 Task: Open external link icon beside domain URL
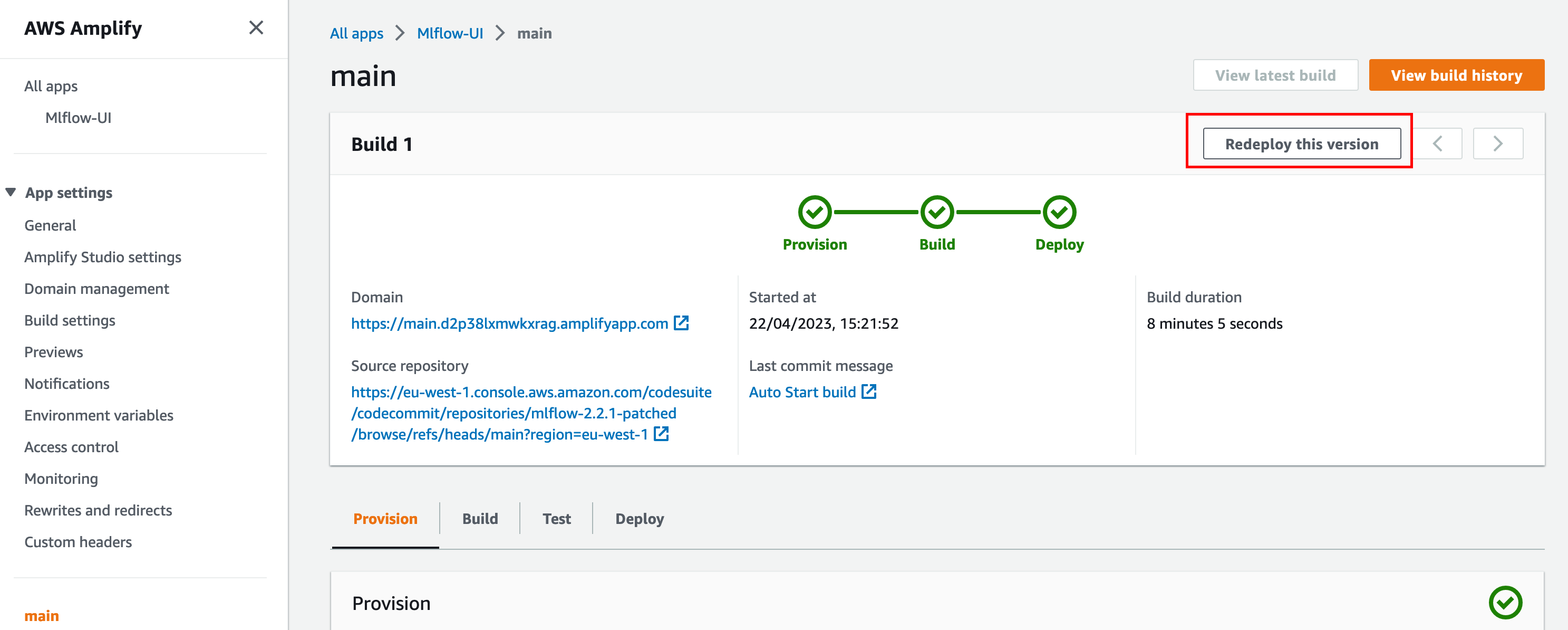tap(681, 323)
